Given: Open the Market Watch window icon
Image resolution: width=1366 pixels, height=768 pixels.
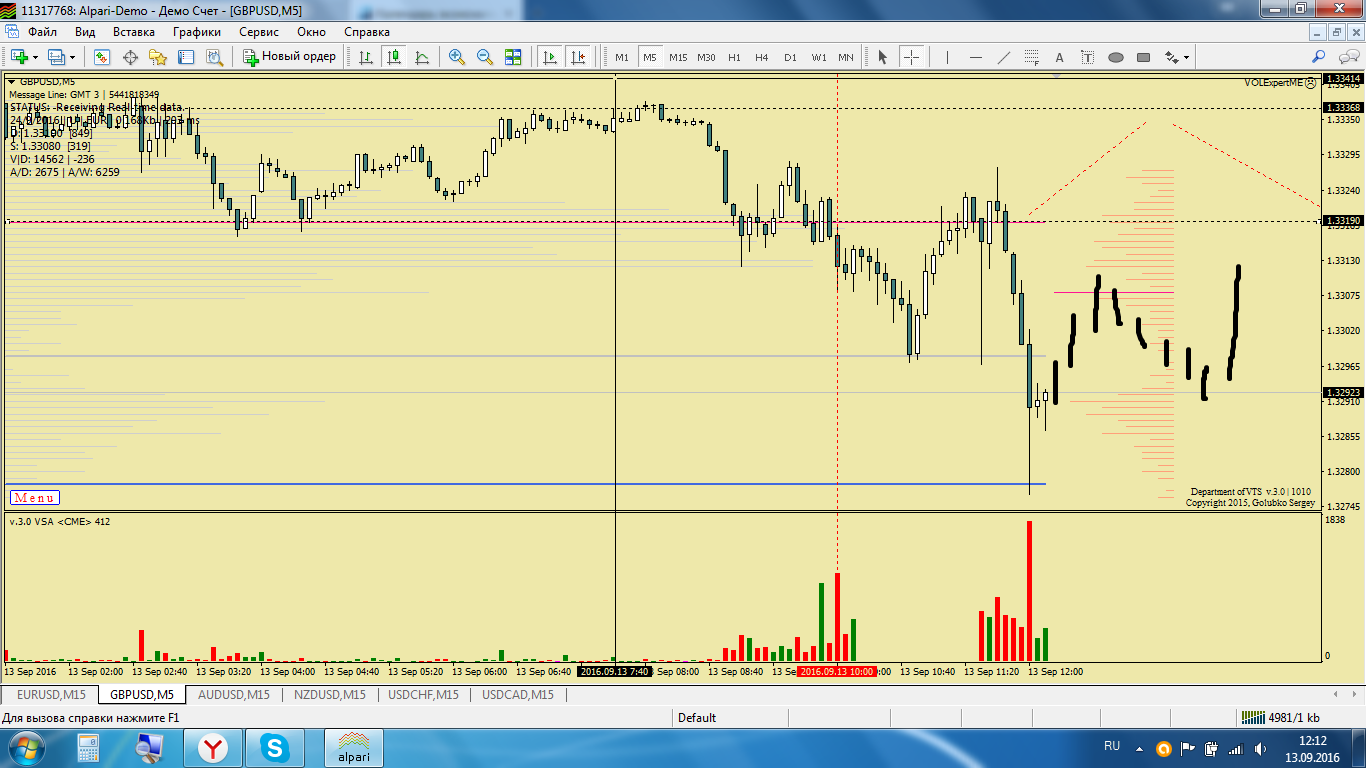Looking at the screenshot, I should click(102, 57).
